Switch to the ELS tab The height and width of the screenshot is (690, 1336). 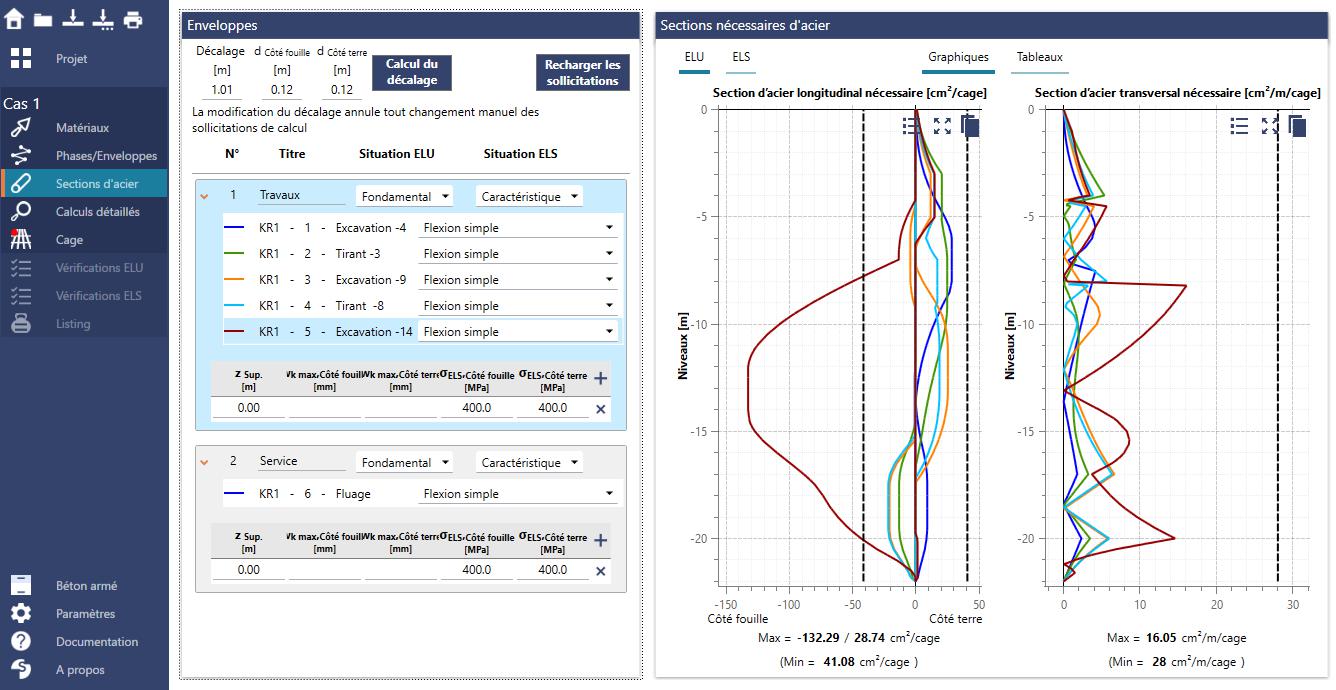pyautogui.click(x=741, y=57)
